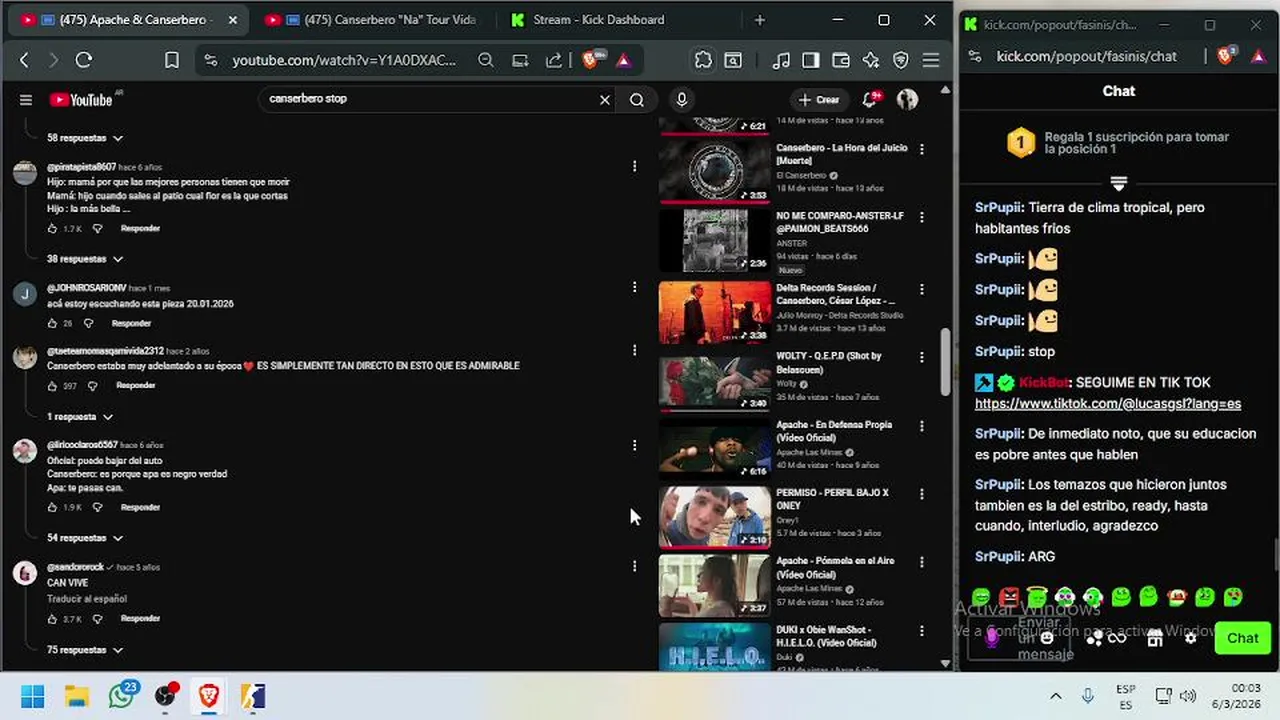The image size is (1280, 720).
Task: Open the emoji picker in Kick chat
Action: click(1047, 638)
